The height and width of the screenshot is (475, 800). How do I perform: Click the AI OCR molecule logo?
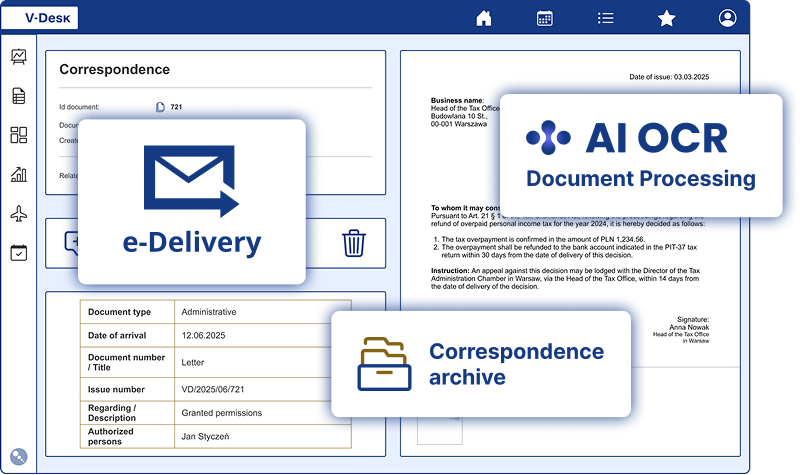(x=548, y=138)
